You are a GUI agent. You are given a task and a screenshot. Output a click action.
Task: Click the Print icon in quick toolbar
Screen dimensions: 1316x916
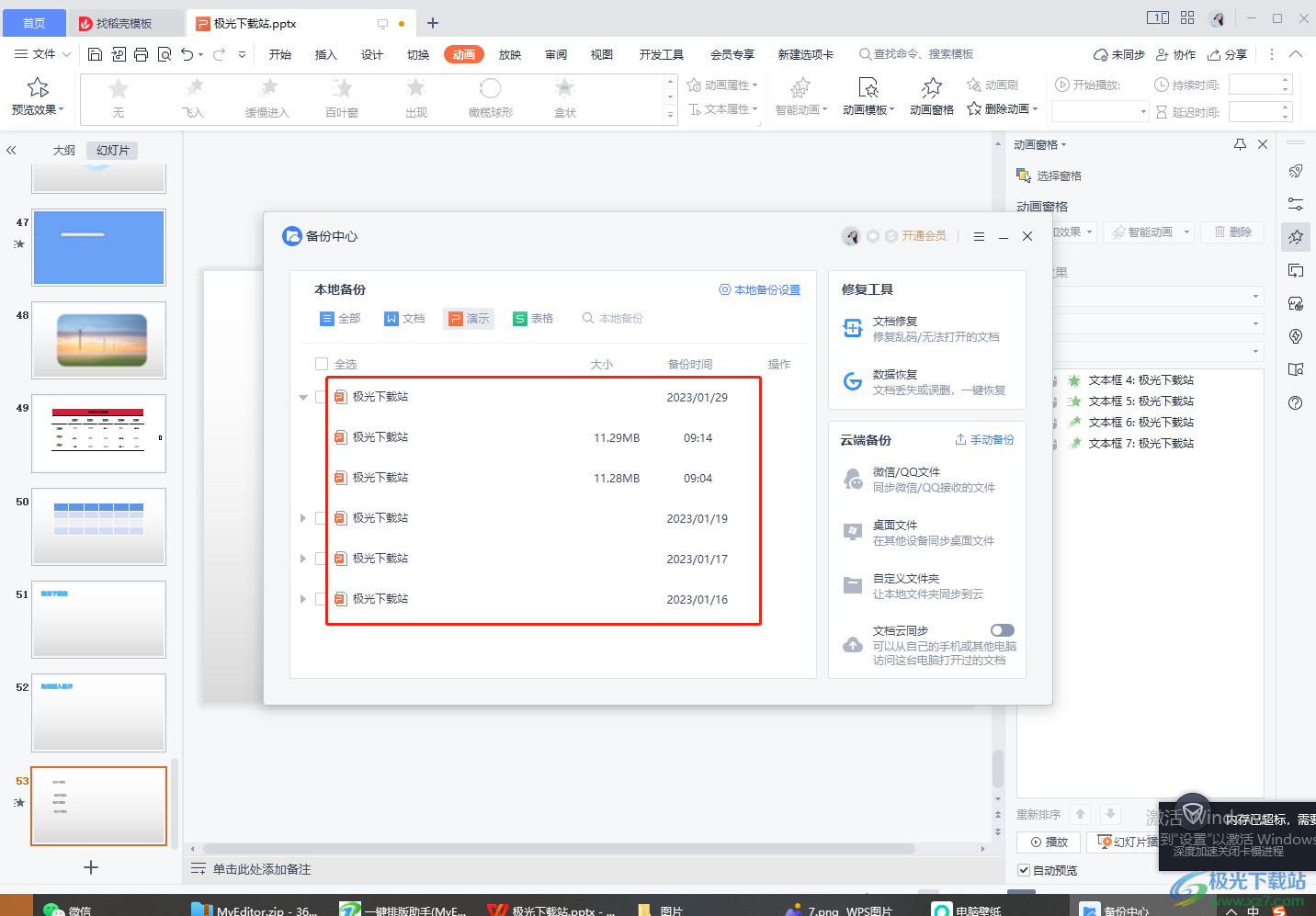[141, 54]
